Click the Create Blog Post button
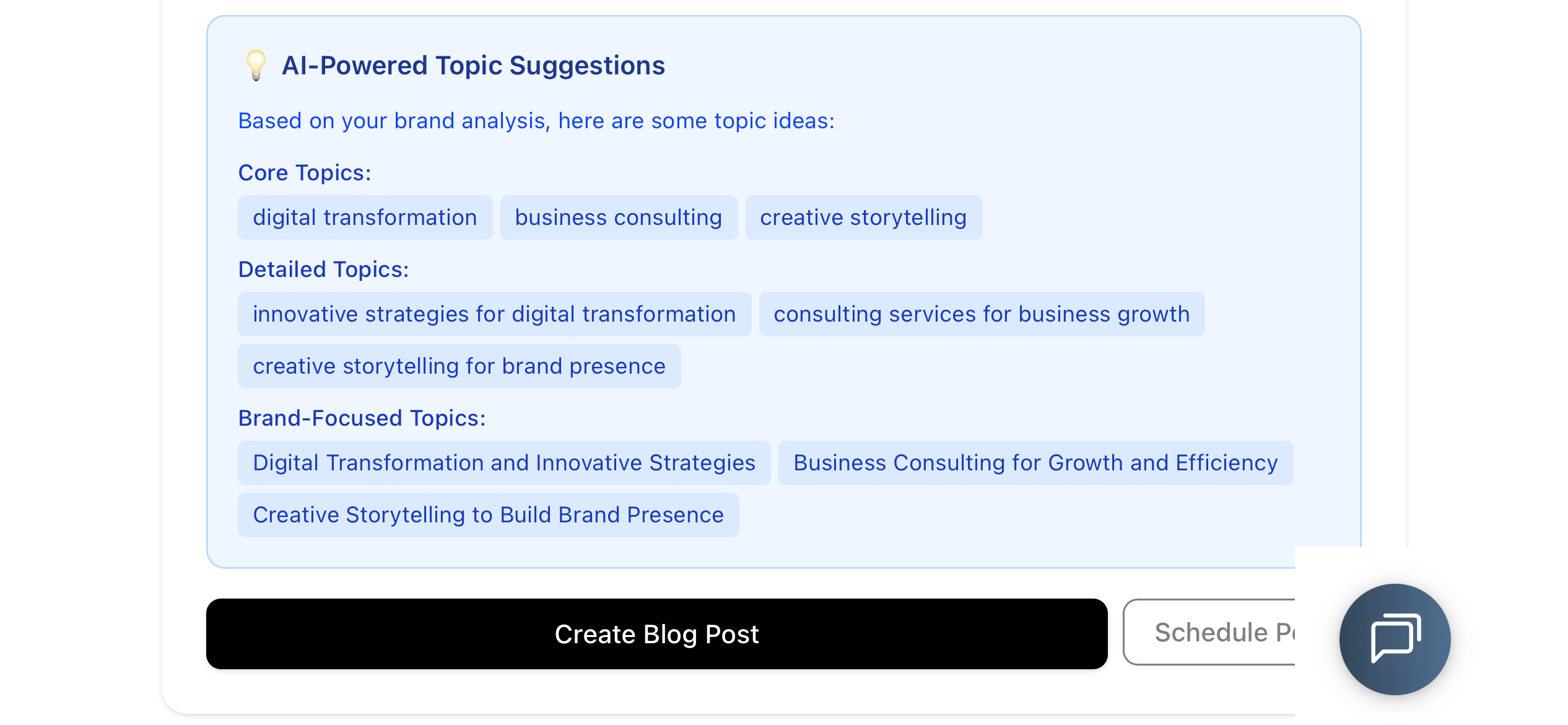This screenshot has width=1568, height=725. coord(656,634)
